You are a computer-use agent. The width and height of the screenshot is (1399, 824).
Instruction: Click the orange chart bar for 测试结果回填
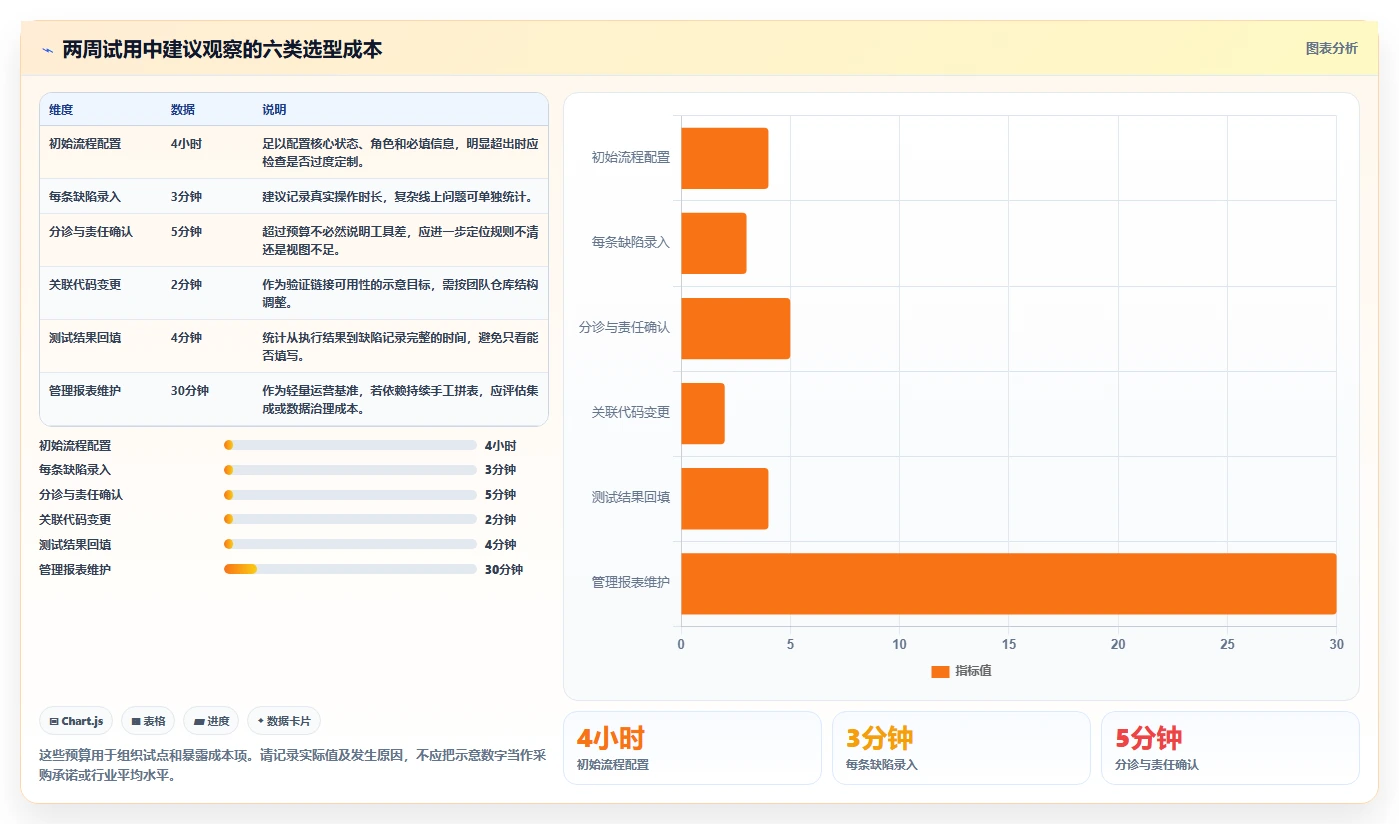click(x=725, y=498)
